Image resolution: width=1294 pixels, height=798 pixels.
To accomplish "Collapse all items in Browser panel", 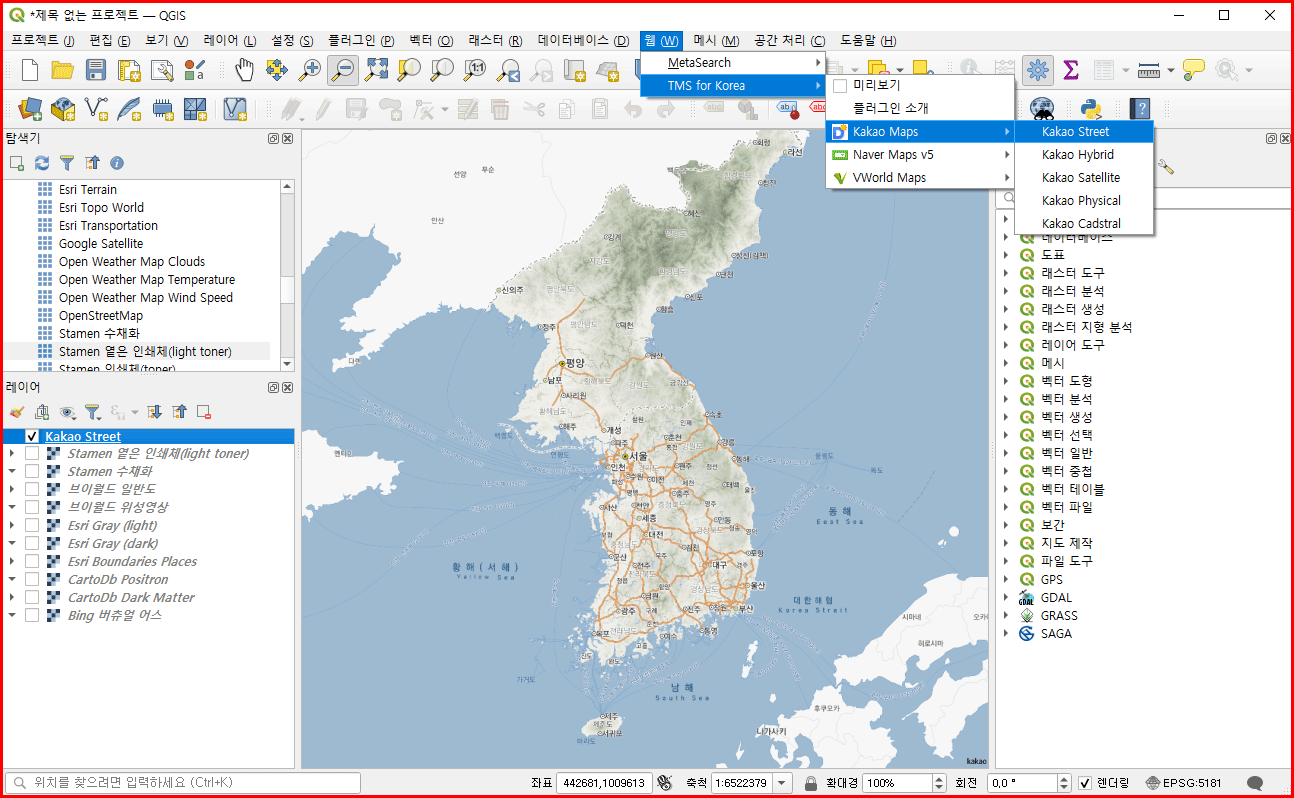I will [92, 163].
